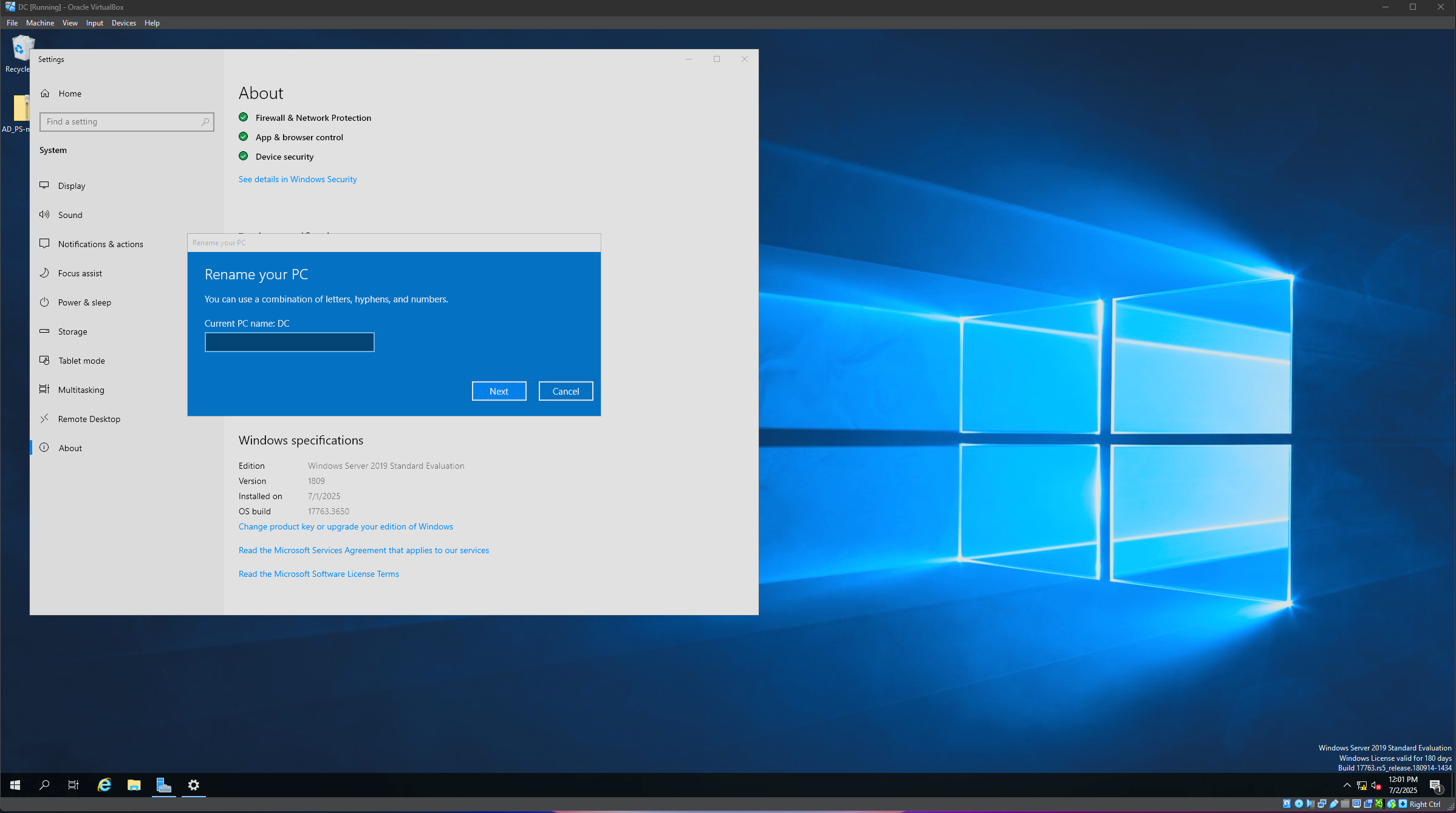Open Multitasking settings

(109, 390)
